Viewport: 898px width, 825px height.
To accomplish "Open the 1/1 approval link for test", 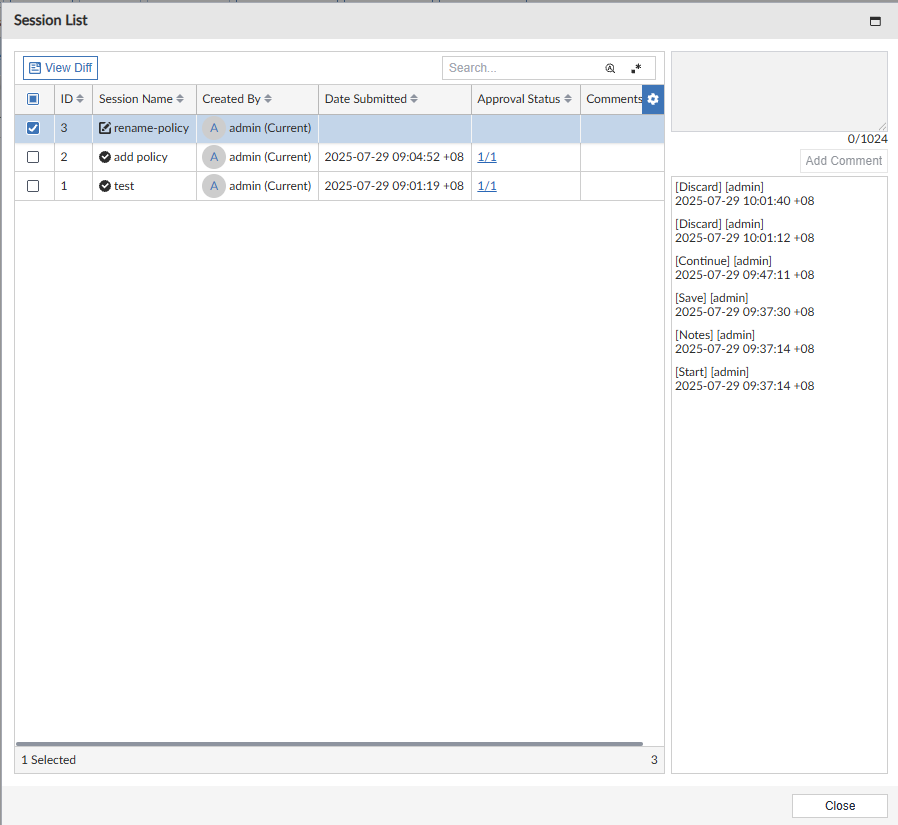I will coord(487,186).
